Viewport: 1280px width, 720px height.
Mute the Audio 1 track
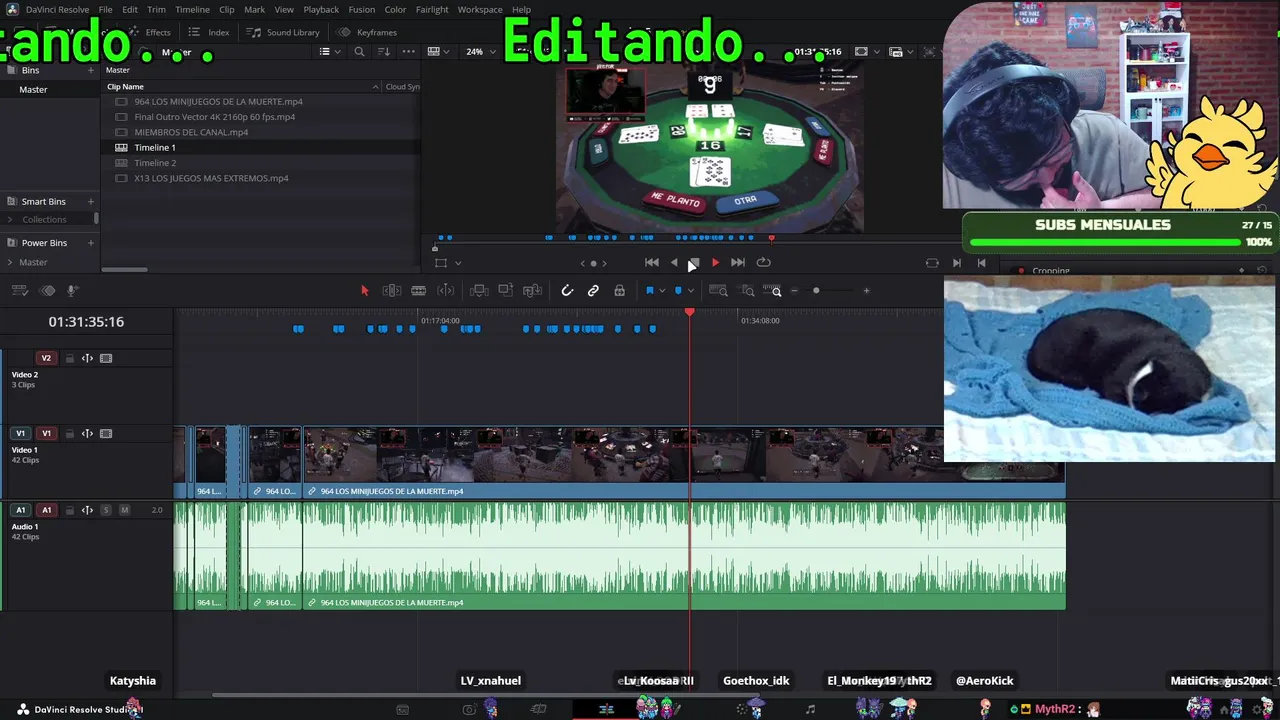(x=124, y=510)
